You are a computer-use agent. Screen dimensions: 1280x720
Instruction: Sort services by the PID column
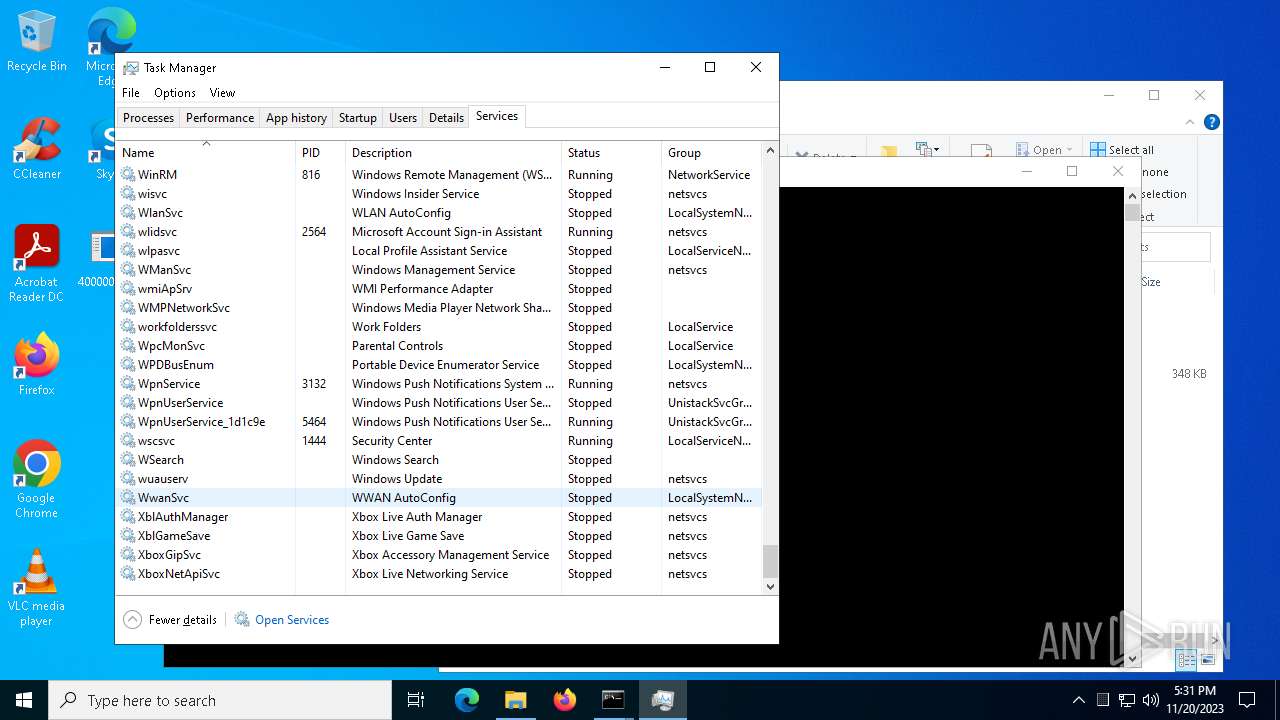(320, 153)
